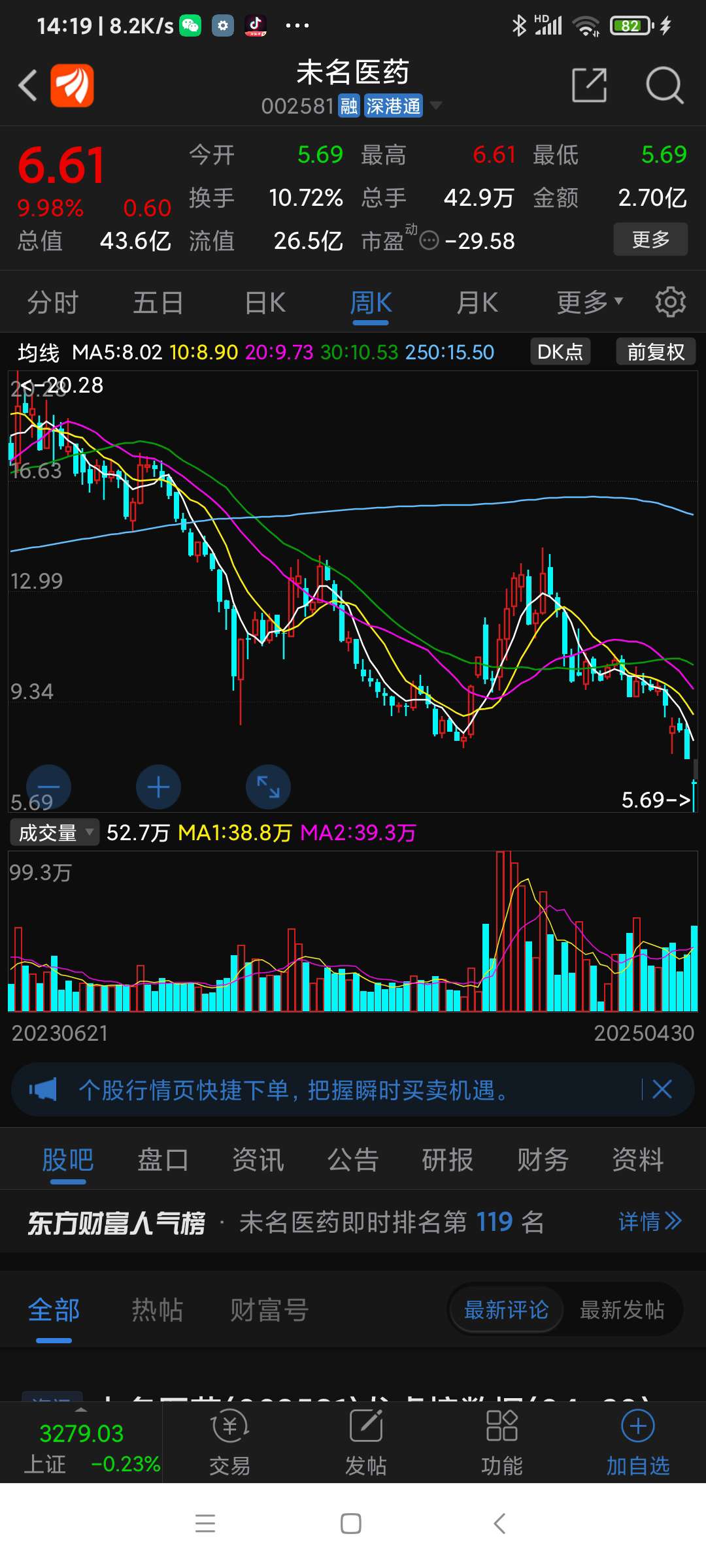The image size is (706, 1568).
Task: Switch to 分时 chart tab
Action: [53, 302]
